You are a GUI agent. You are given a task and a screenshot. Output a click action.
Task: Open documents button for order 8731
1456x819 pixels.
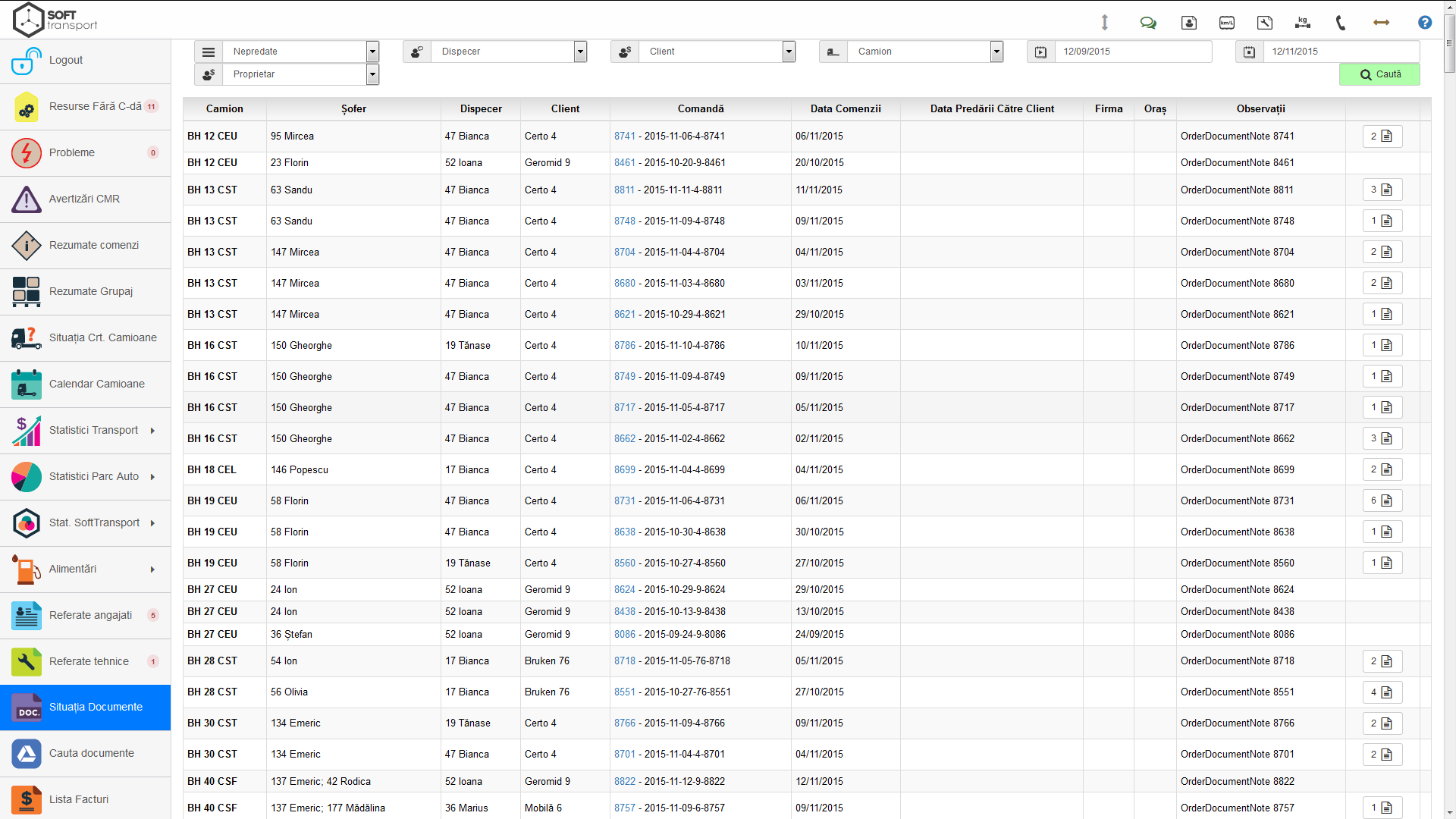click(1382, 501)
